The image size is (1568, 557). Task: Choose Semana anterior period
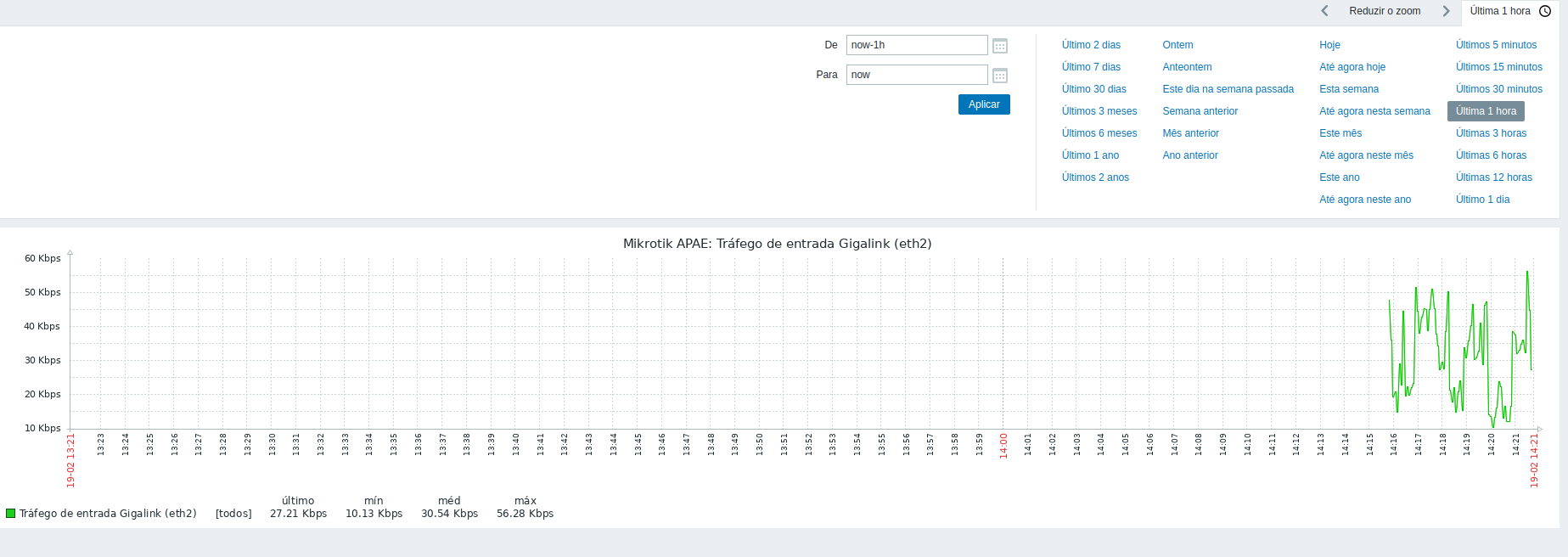click(x=1200, y=111)
